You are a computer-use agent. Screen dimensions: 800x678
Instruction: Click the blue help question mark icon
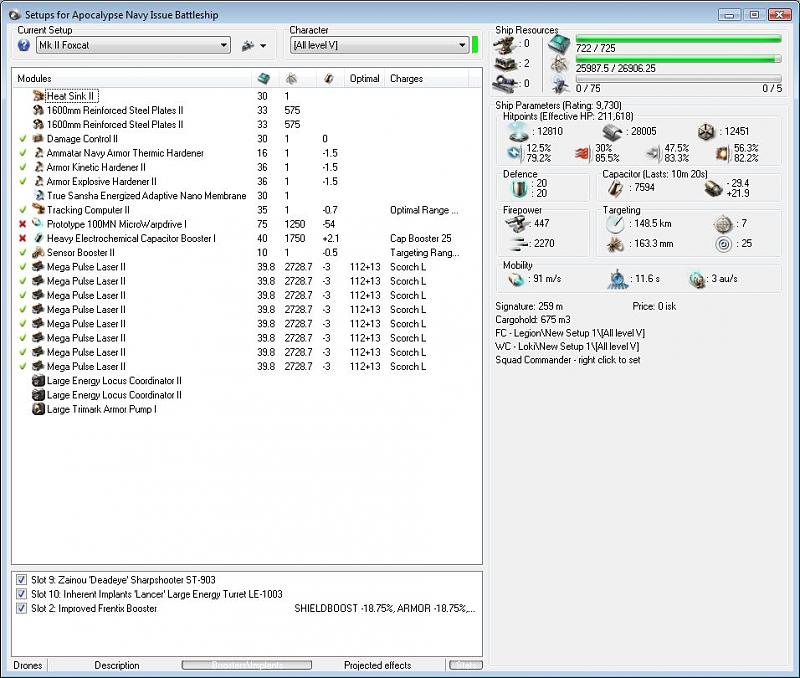(23, 45)
